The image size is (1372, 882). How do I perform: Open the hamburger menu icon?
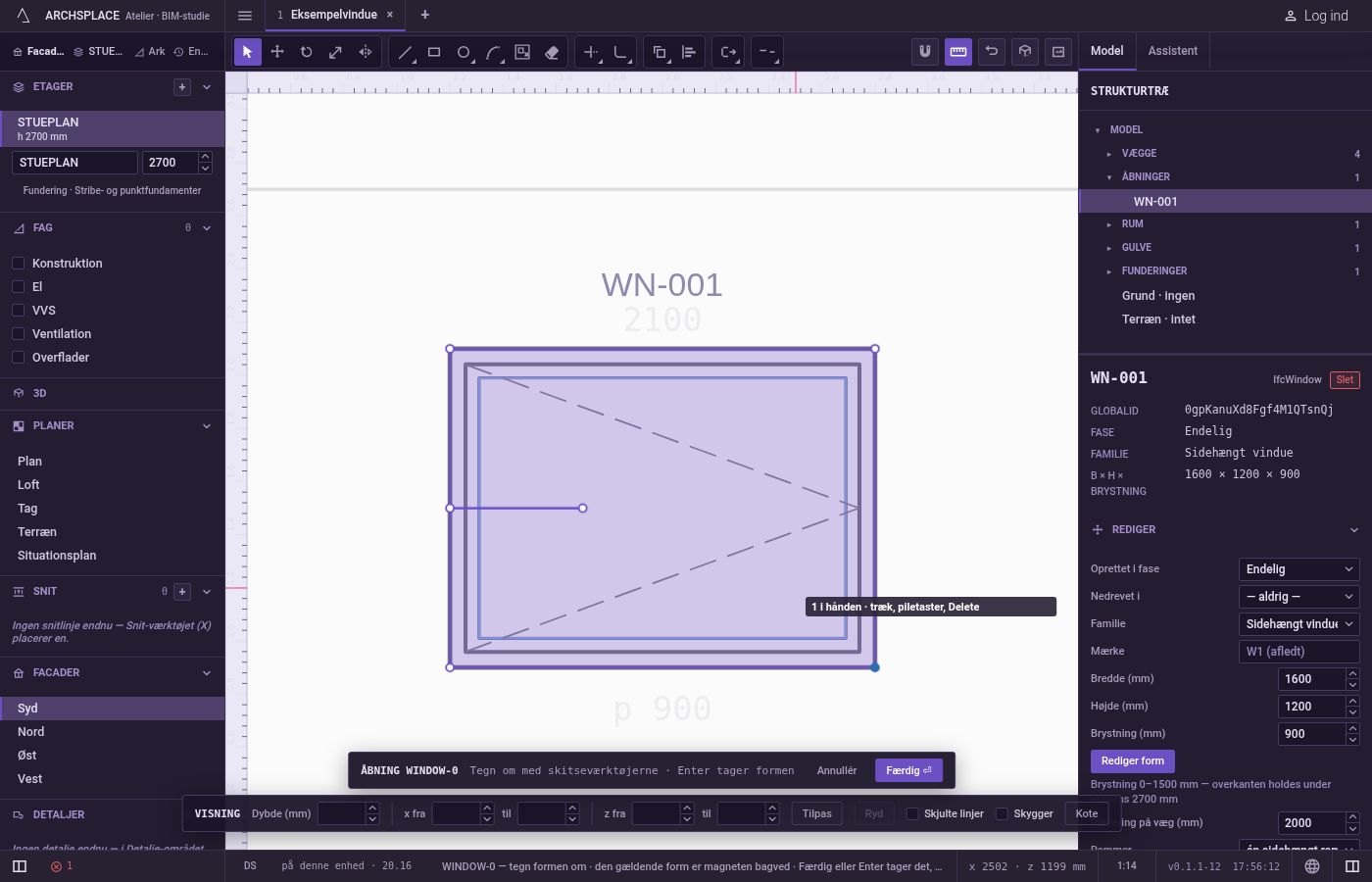point(245,15)
